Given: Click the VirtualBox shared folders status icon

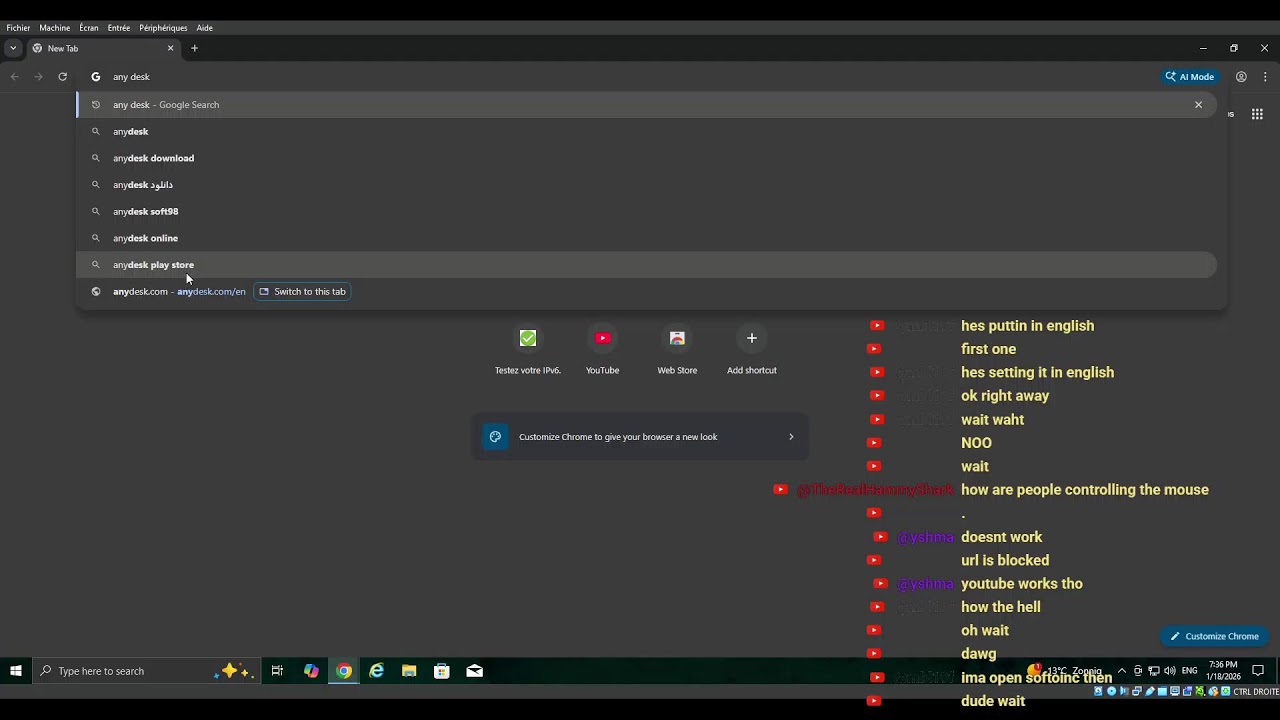Looking at the screenshot, I should [1162, 692].
